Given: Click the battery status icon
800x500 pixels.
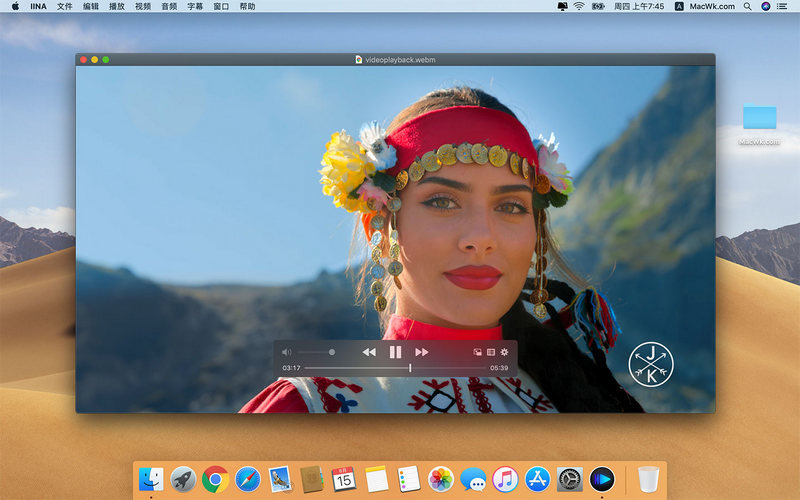Looking at the screenshot, I should [598, 6].
